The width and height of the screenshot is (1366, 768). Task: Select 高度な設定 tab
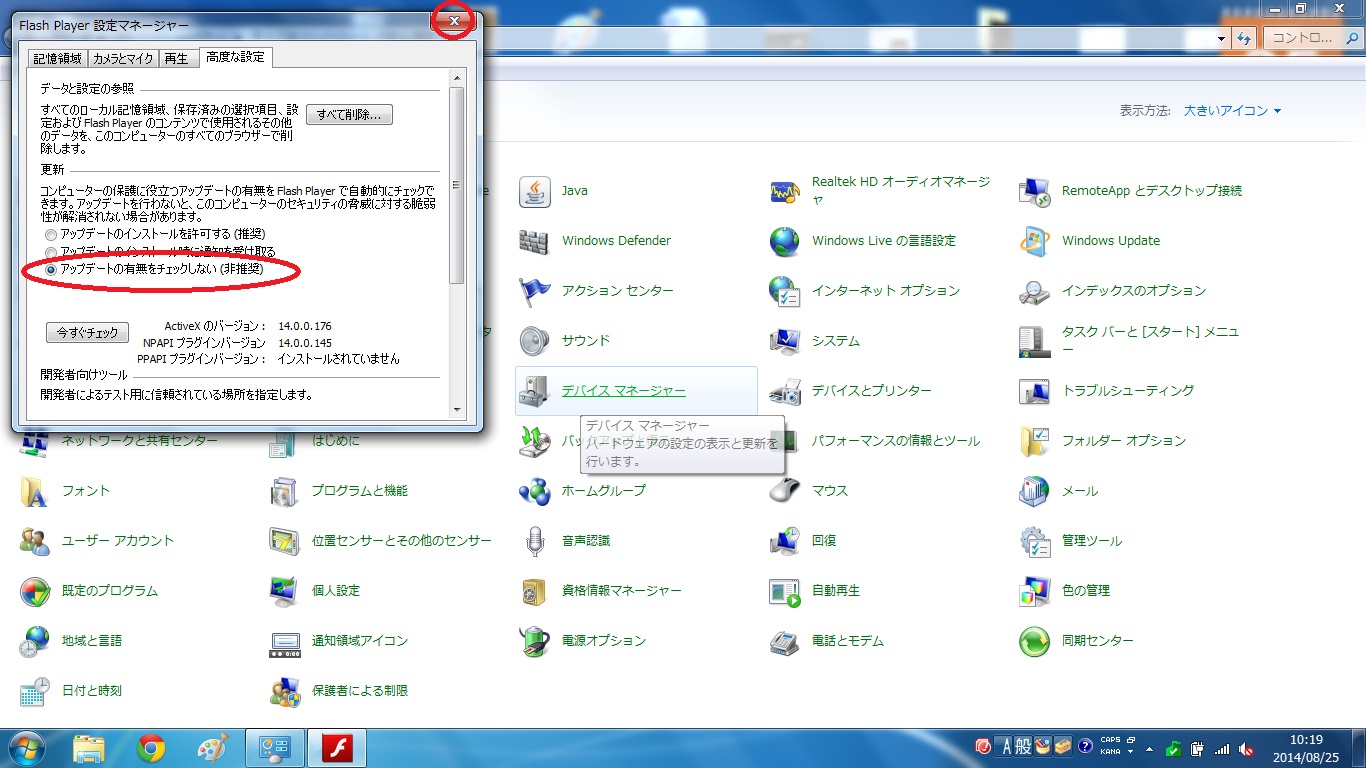click(235, 57)
